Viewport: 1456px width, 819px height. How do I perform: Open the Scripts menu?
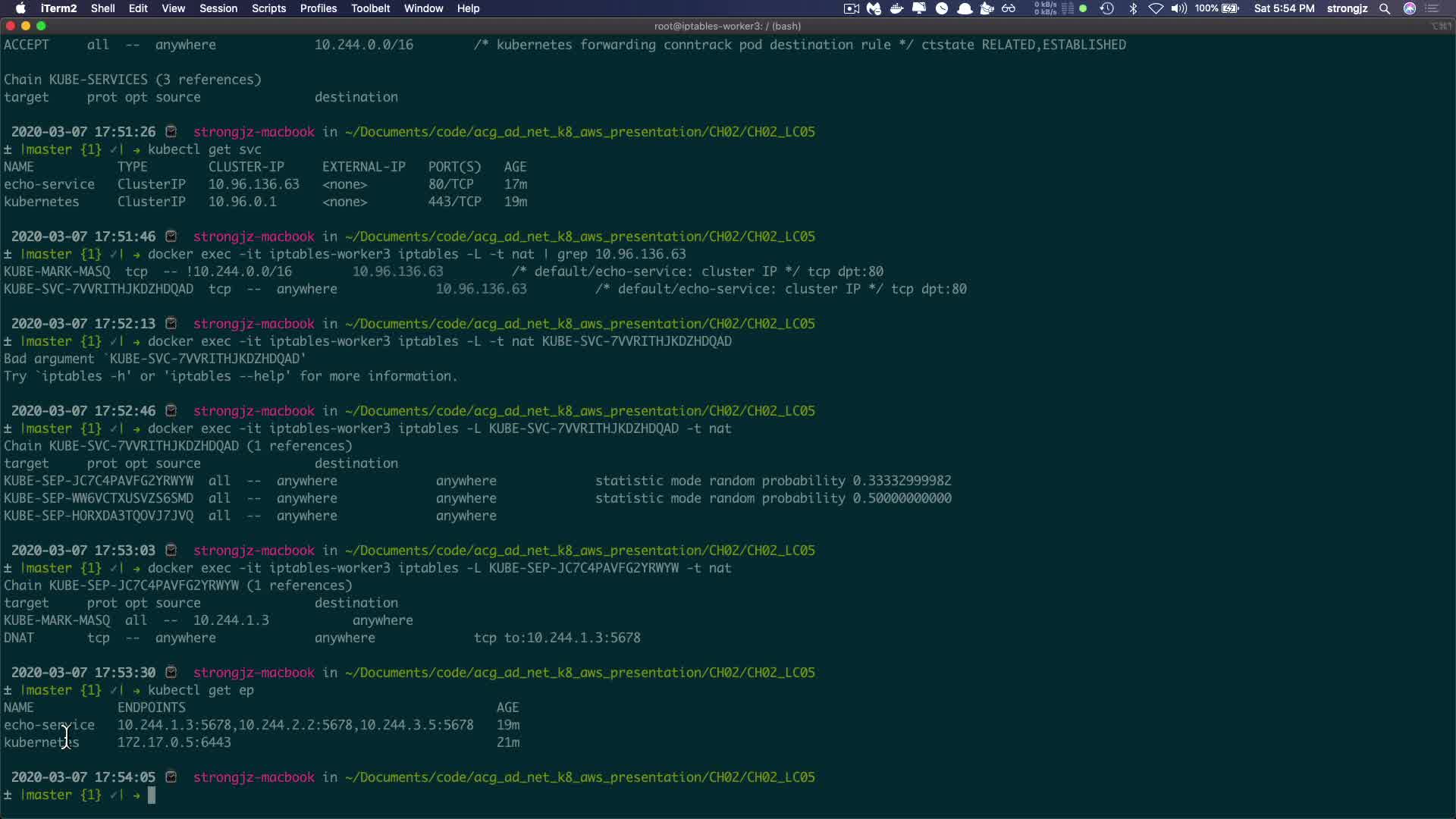[268, 8]
